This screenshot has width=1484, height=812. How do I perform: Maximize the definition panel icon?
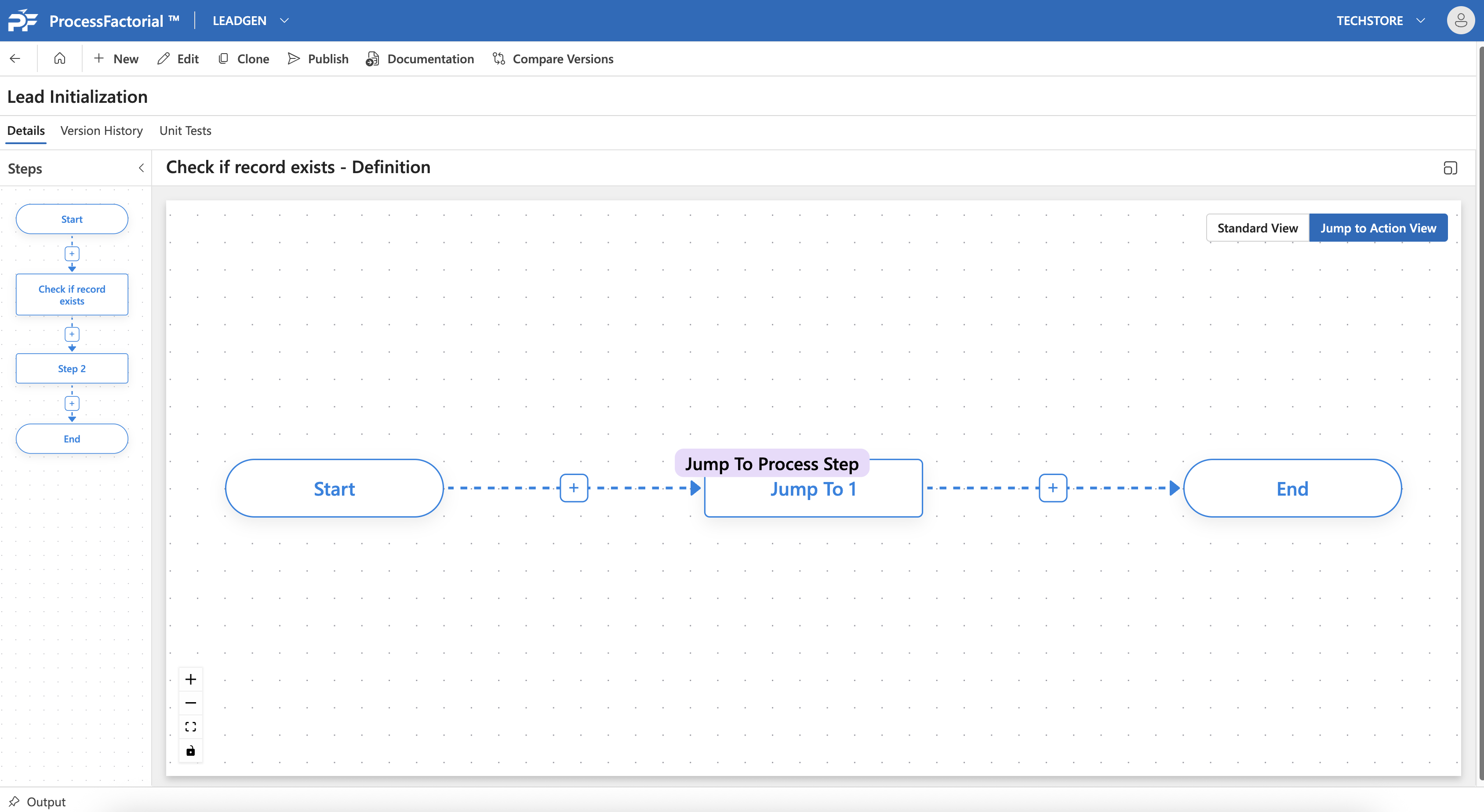click(1450, 167)
